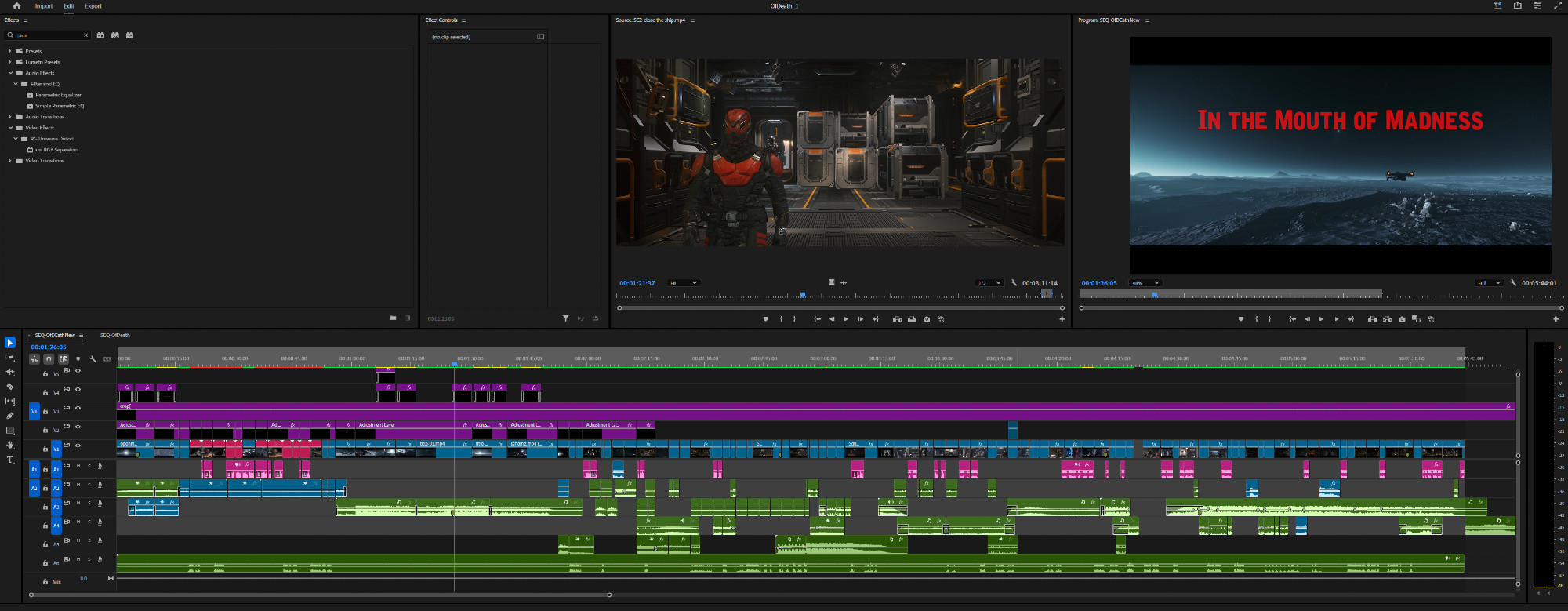Open Source monitor settings wrench

pyautogui.click(x=1014, y=283)
